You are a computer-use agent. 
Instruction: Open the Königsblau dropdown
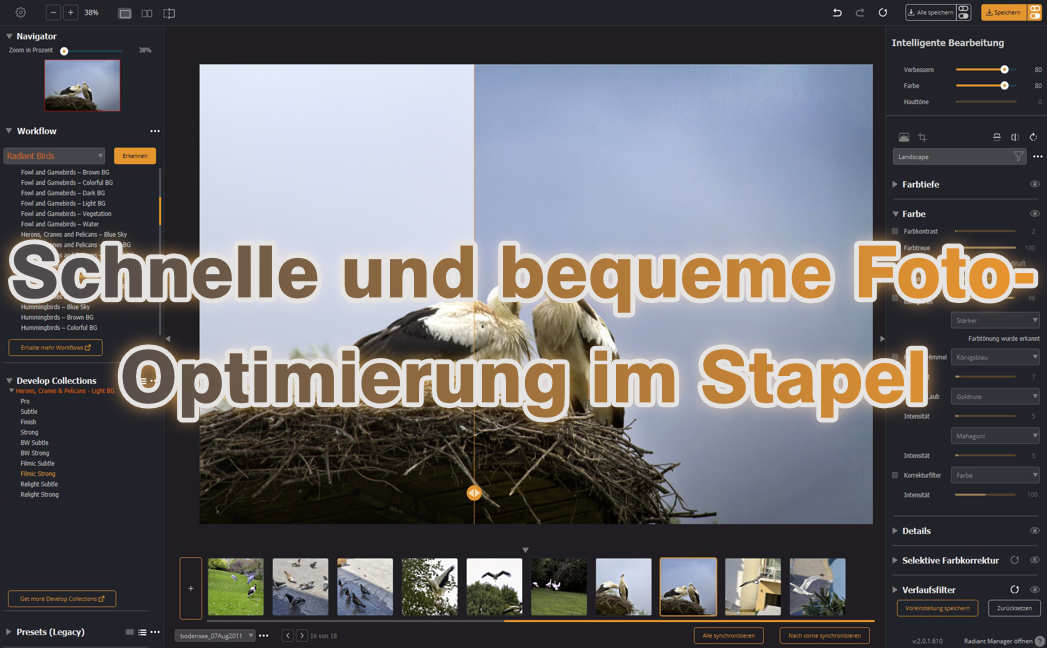(x=995, y=356)
